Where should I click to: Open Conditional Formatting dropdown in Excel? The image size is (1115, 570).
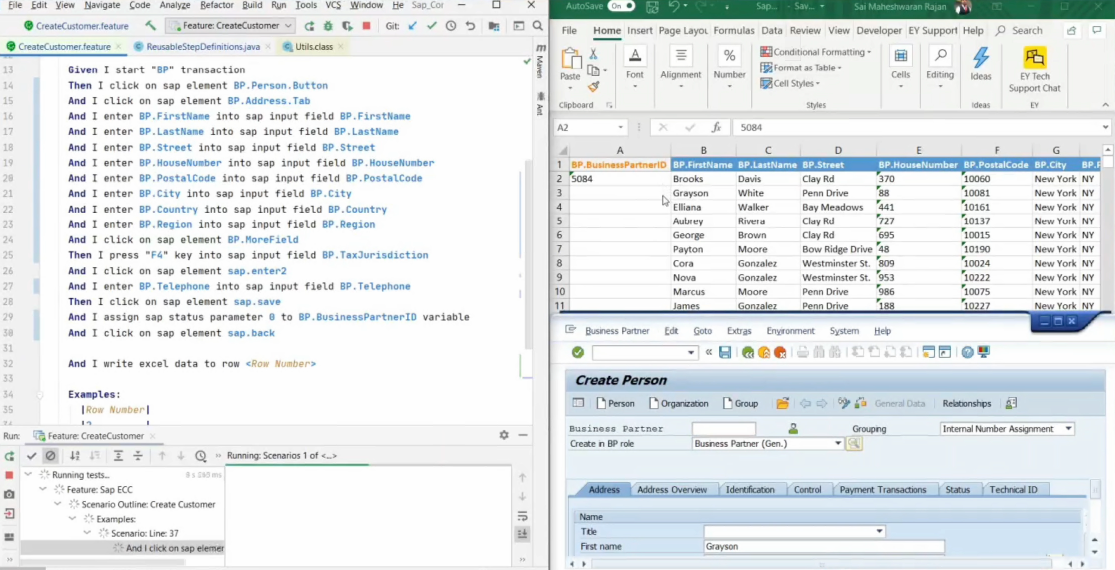click(x=816, y=52)
